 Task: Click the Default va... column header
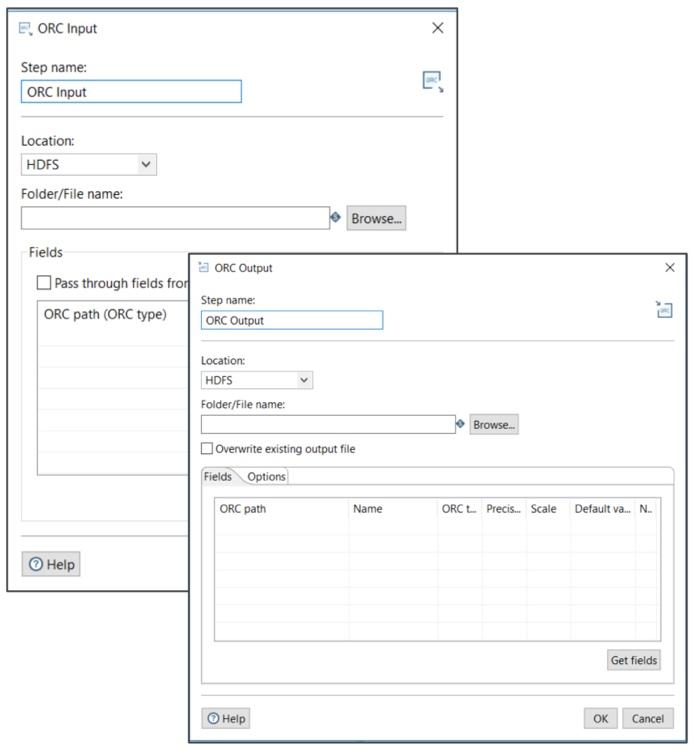coord(603,509)
